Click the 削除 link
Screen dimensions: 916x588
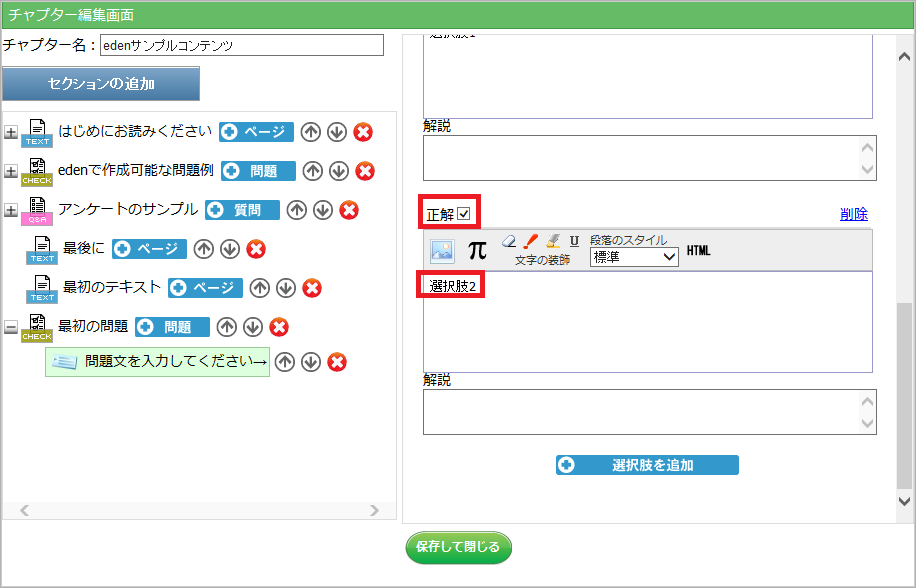point(853,214)
